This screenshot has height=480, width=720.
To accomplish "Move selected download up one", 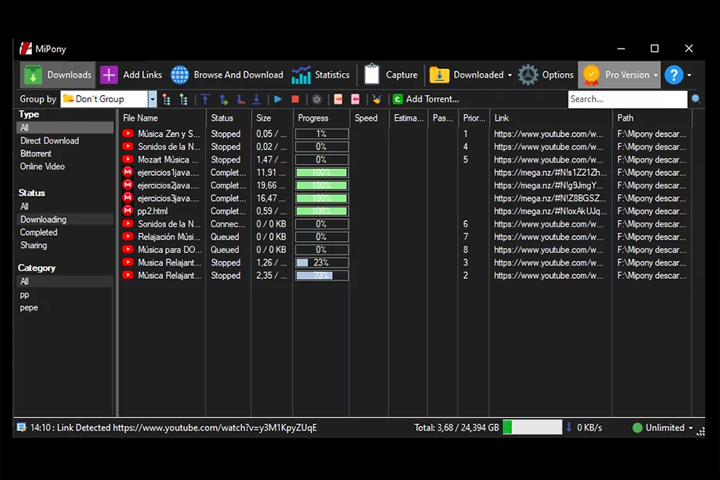I will [x=223, y=99].
